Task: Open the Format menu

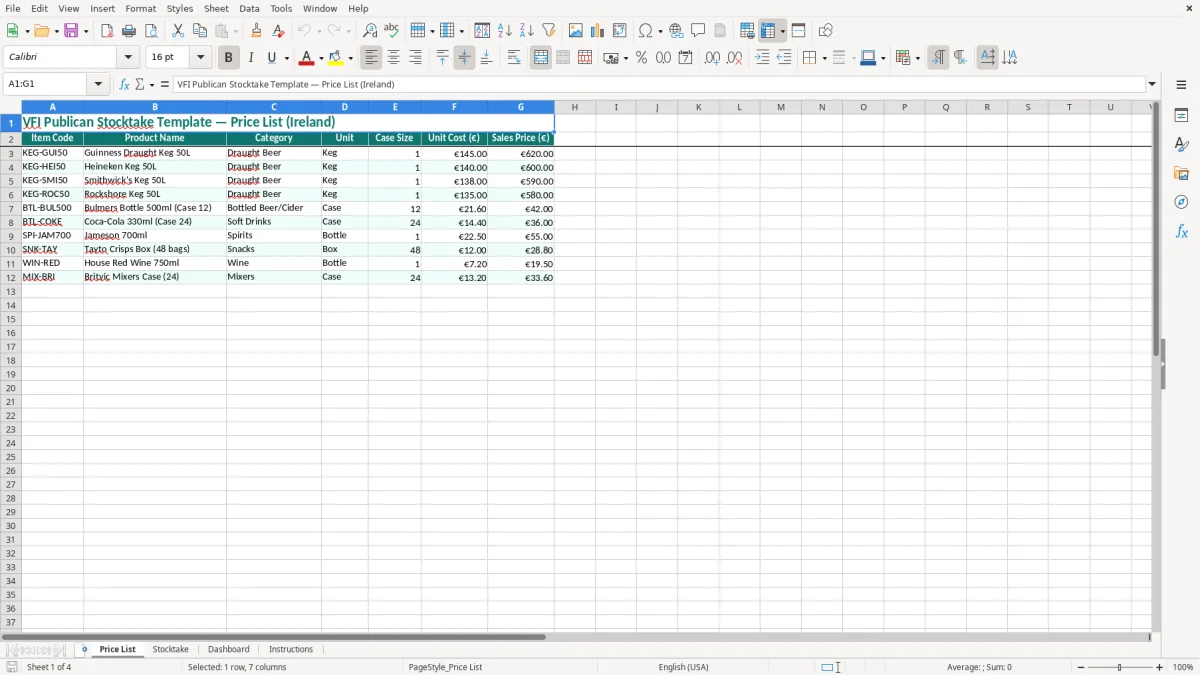Action: [x=140, y=8]
